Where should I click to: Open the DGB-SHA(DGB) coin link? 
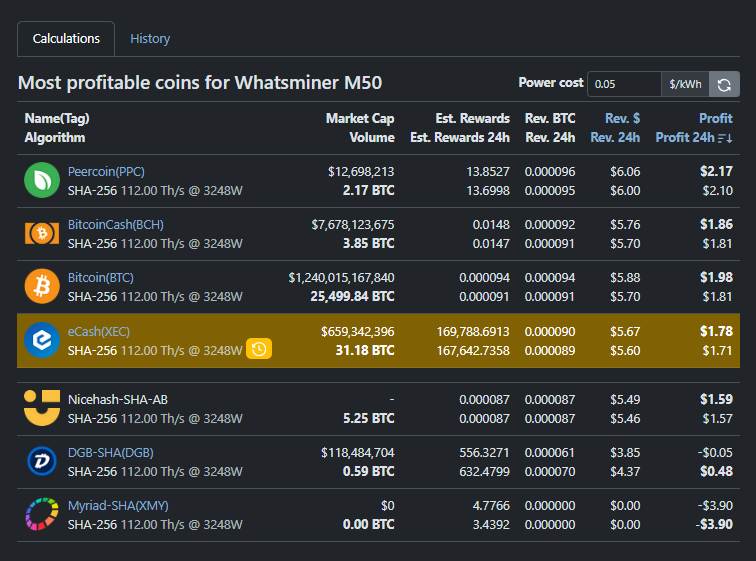coord(111,453)
